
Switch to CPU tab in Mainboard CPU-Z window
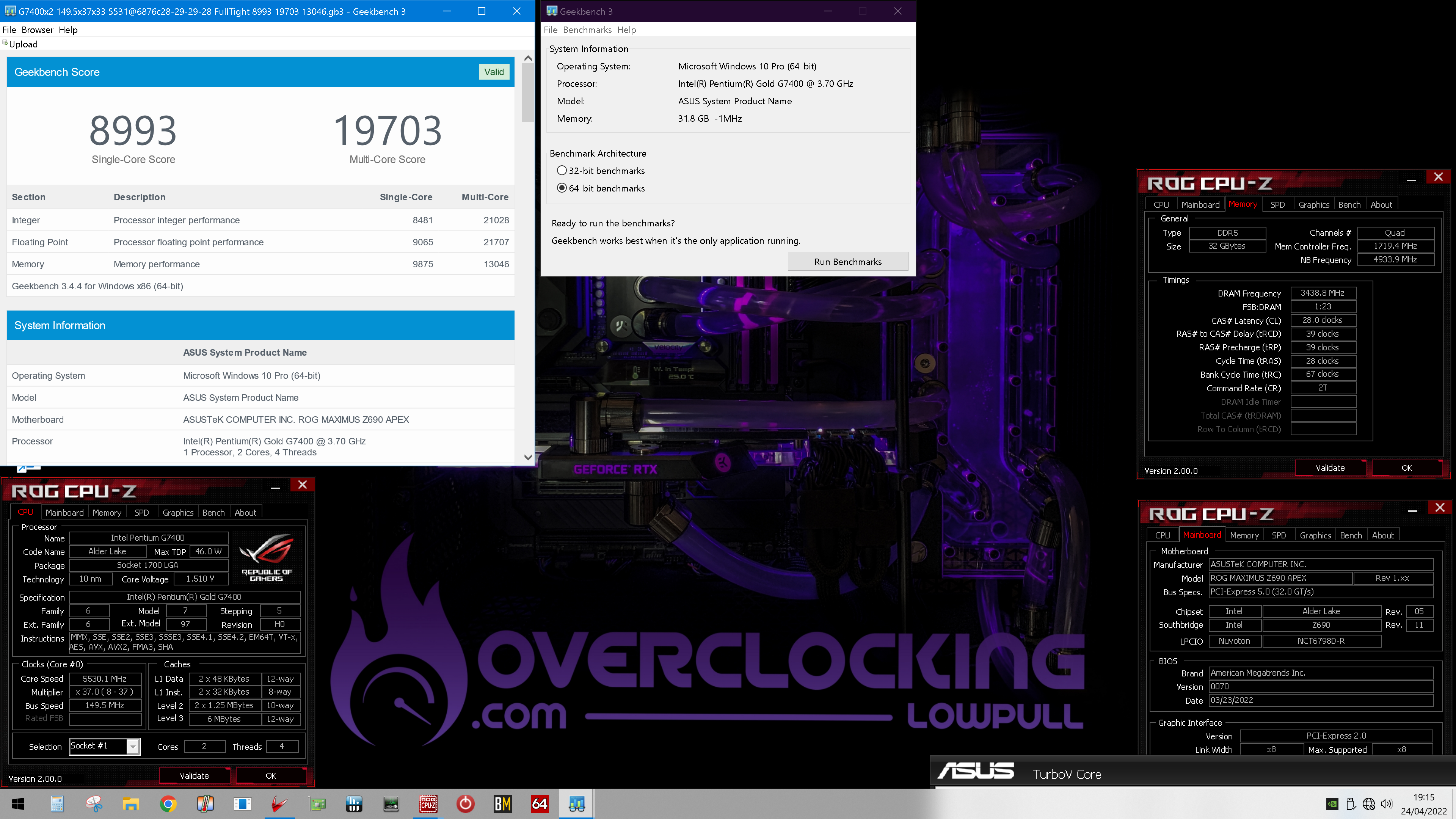(1163, 535)
